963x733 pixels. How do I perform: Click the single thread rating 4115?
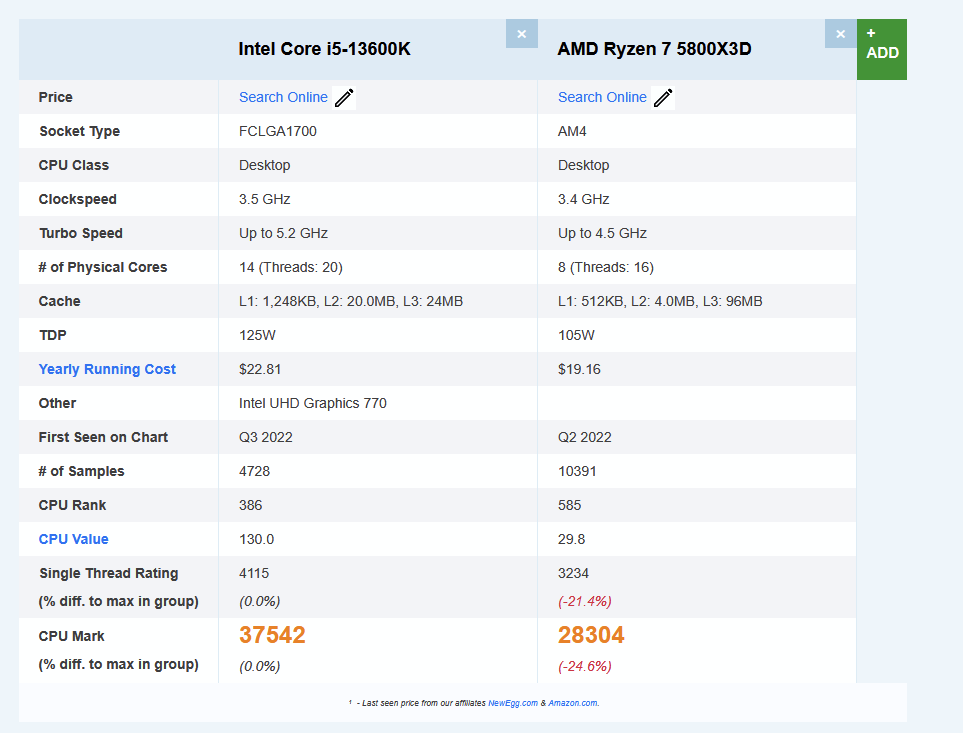pyautogui.click(x=254, y=573)
